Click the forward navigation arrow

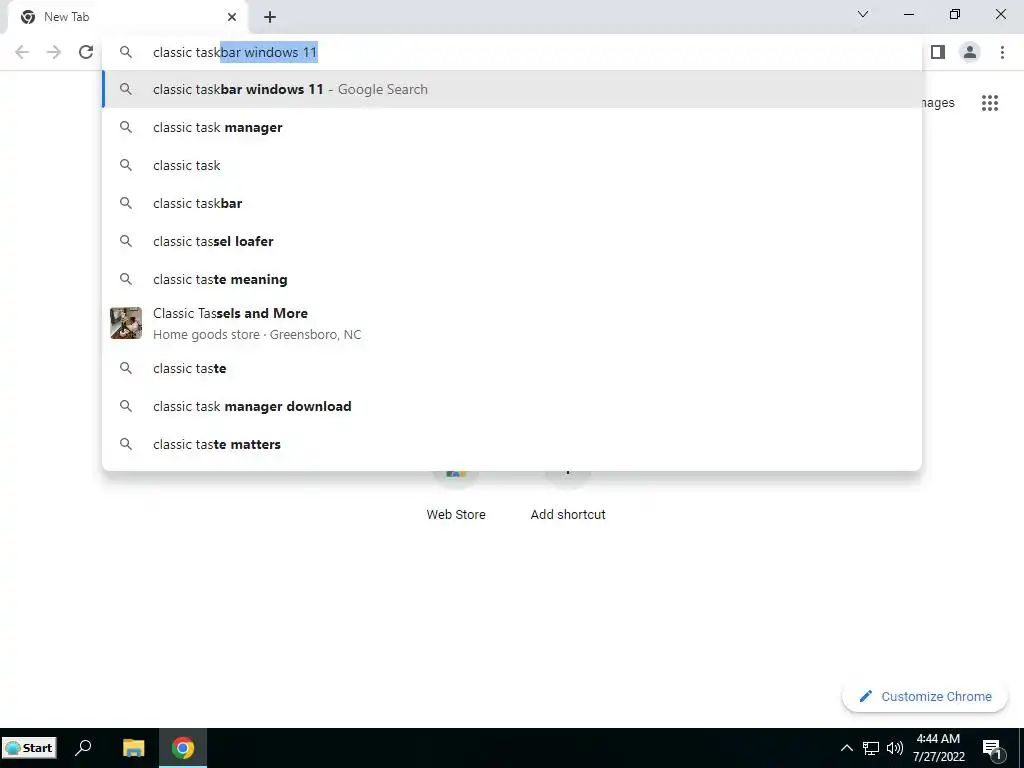click(54, 52)
